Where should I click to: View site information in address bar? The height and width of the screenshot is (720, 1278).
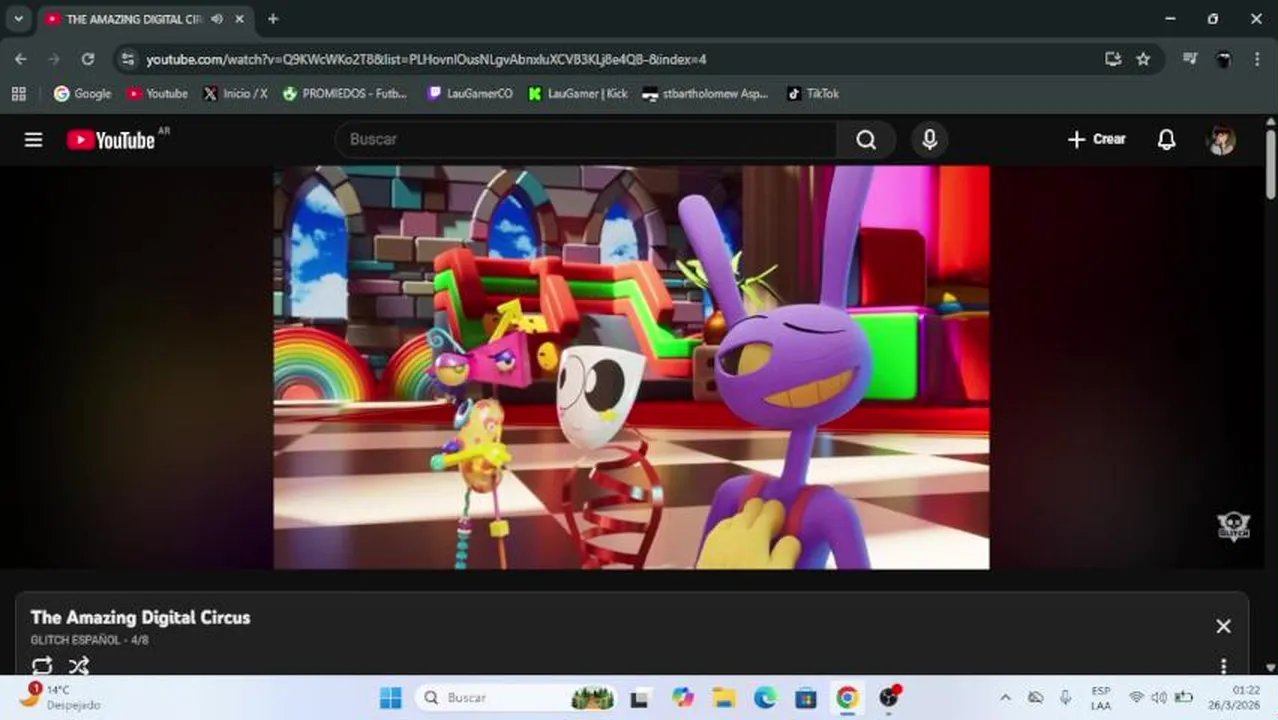[127, 59]
